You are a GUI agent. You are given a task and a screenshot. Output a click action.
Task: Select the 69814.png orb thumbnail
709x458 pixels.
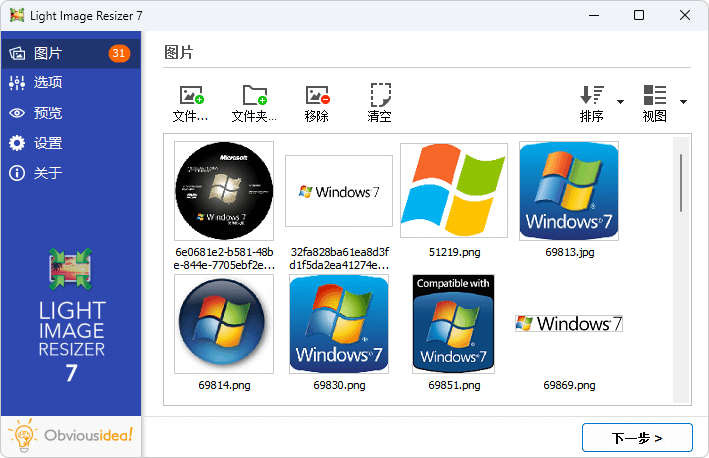click(224, 324)
